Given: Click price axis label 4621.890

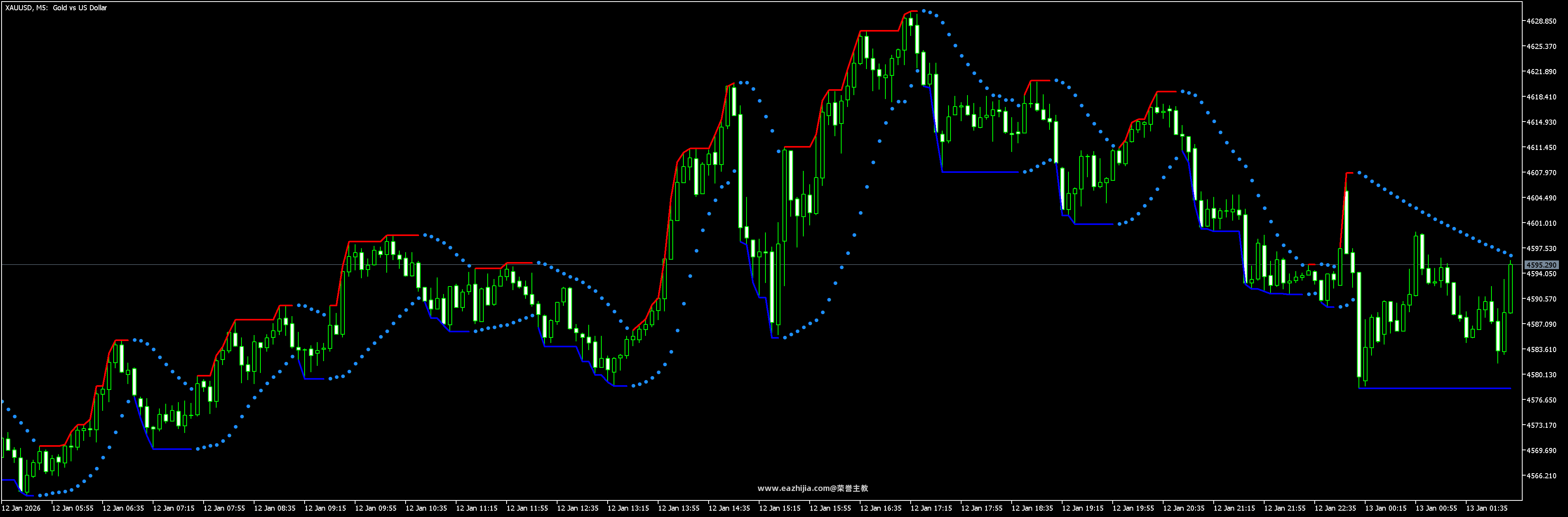Looking at the screenshot, I should click(x=1541, y=72).
